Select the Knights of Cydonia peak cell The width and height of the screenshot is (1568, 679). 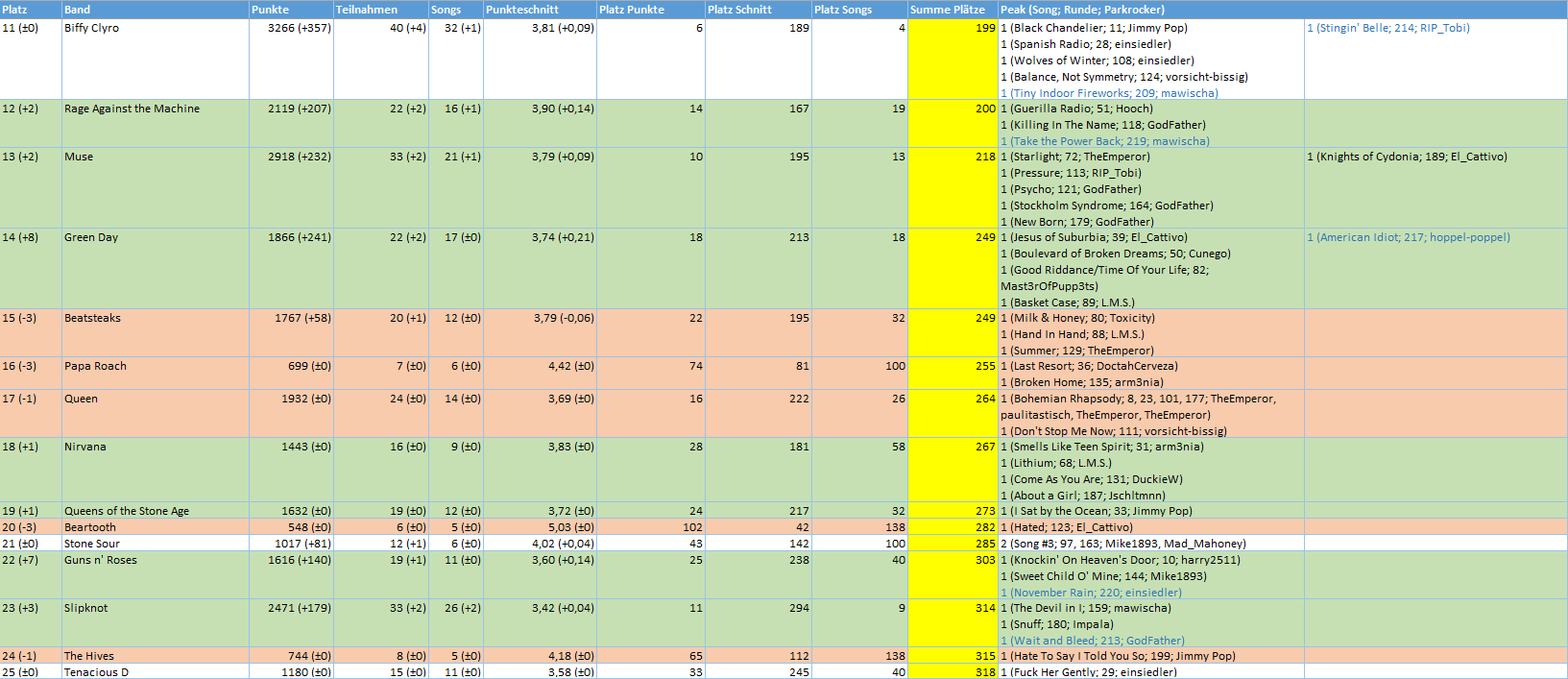pos(1407,157)
